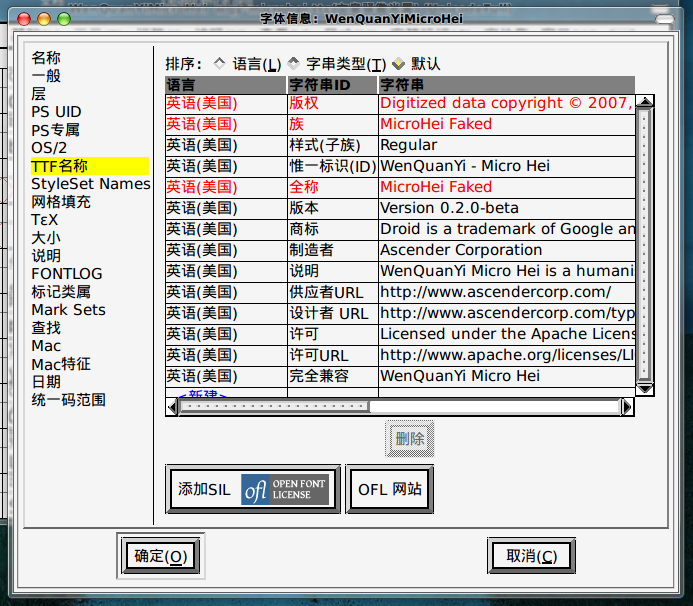The height and width of the screenshot is (606, 693).
Task: Open the OFL 网站 button
Action: coord(389,489)
